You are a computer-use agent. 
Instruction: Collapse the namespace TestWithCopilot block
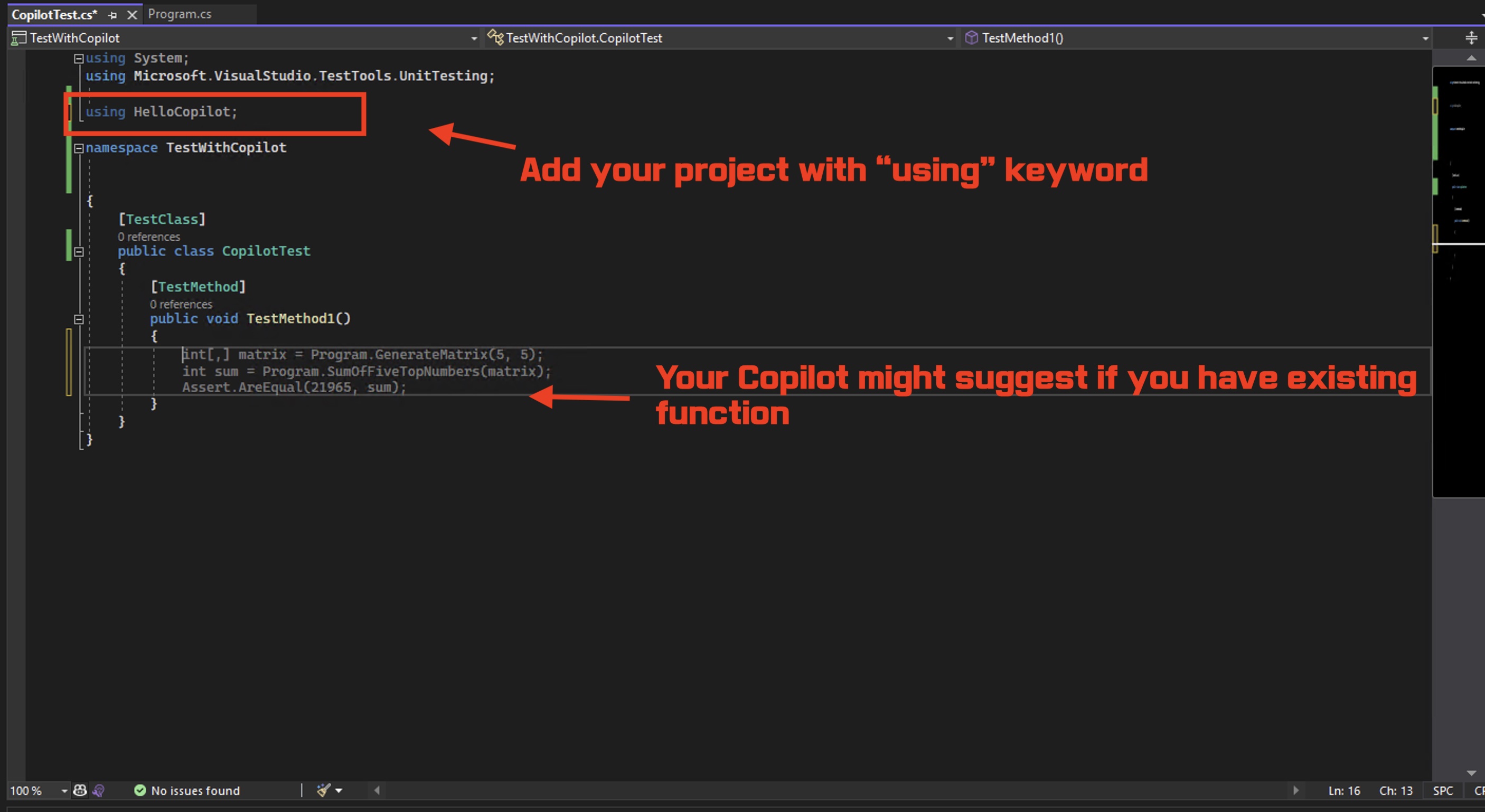(79, 148)
